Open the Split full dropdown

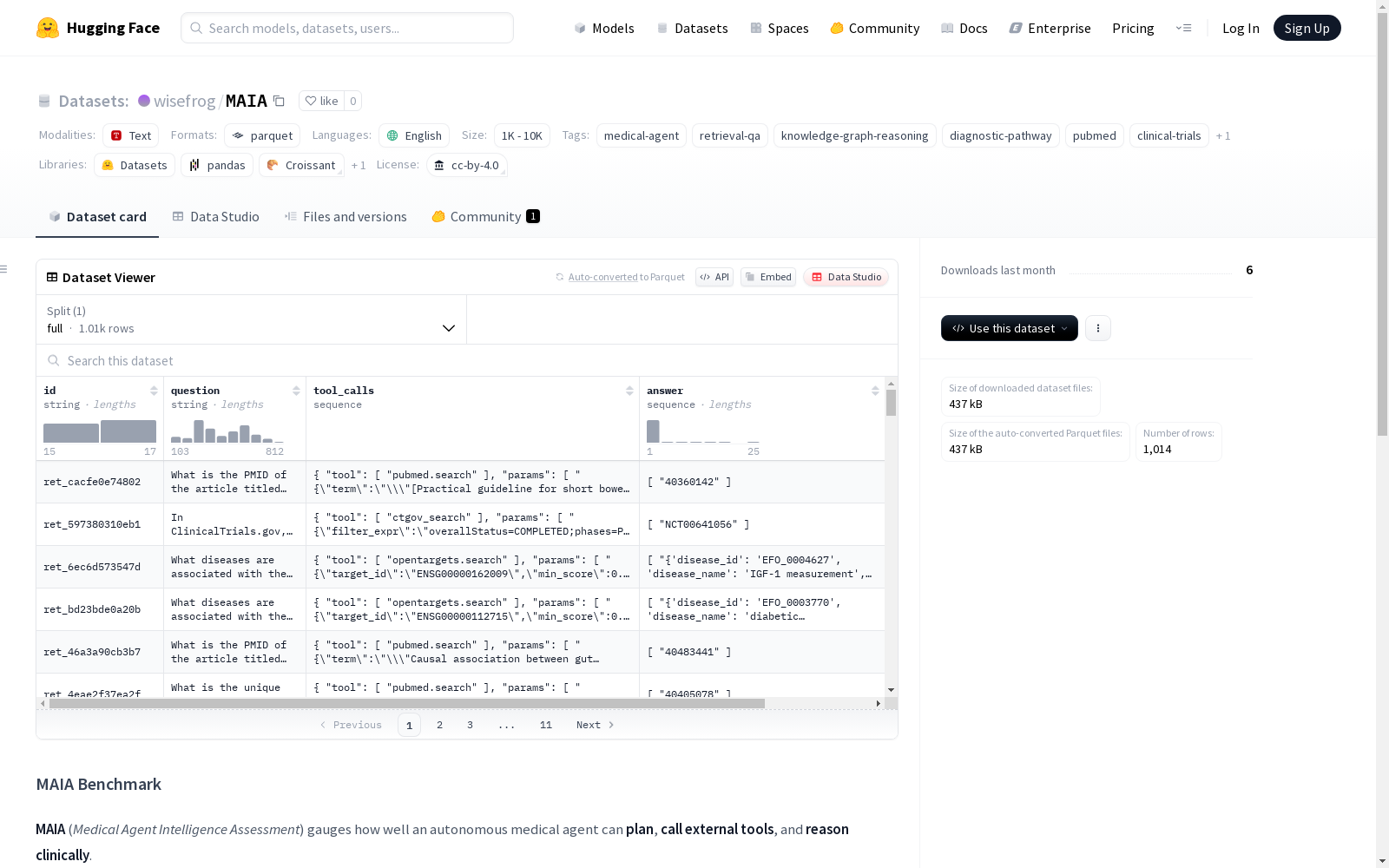(x=252, y=319)
